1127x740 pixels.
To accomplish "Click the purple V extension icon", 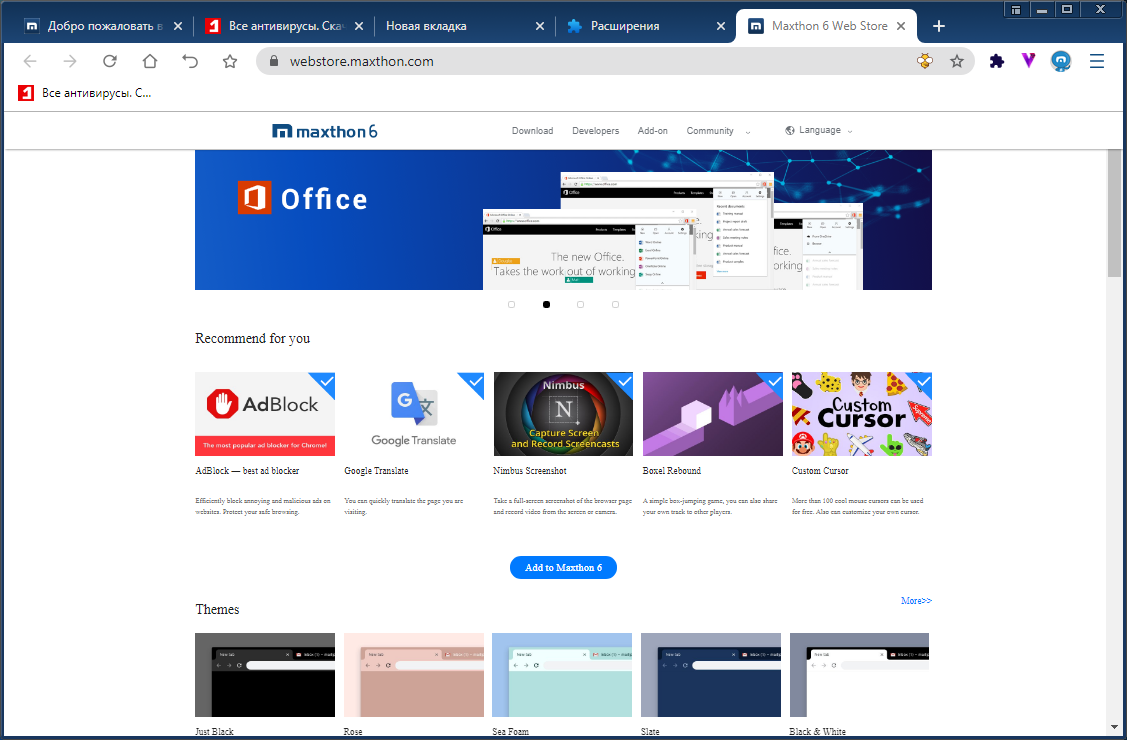I will pyautogui.click(x=1029, y=61).
